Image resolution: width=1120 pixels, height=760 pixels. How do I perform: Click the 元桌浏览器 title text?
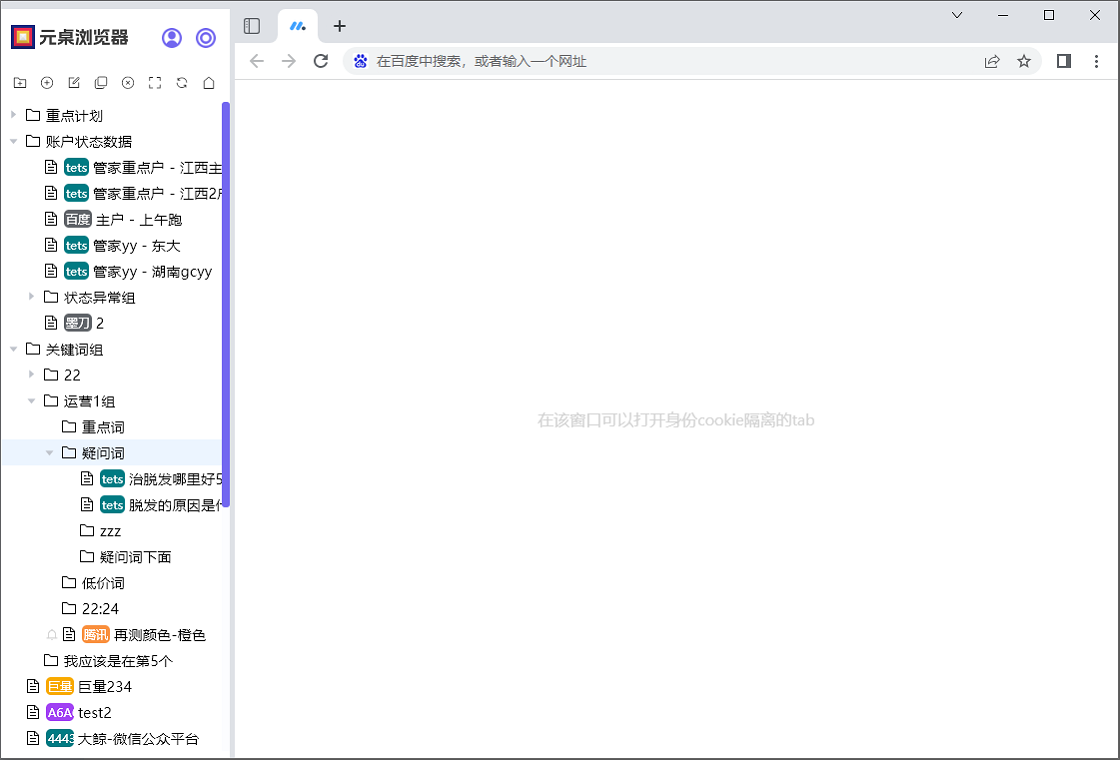[x=84, y=37]
